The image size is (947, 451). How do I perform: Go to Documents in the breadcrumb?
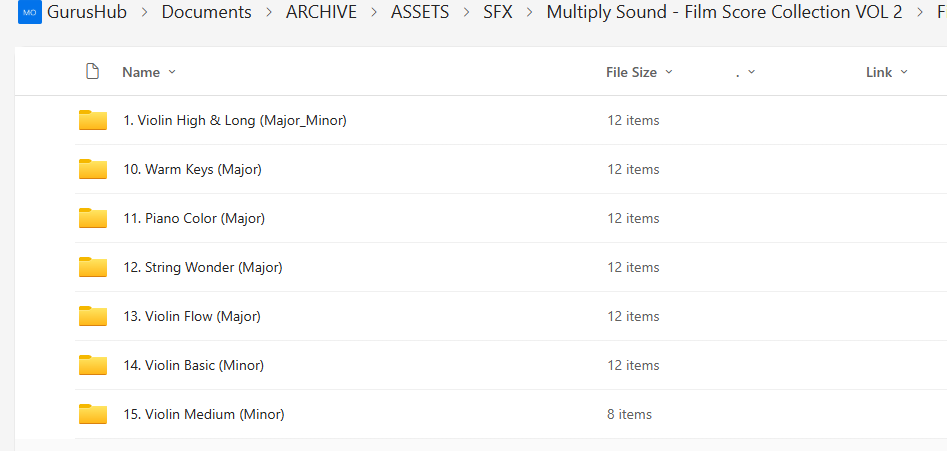tap(206, 13)
